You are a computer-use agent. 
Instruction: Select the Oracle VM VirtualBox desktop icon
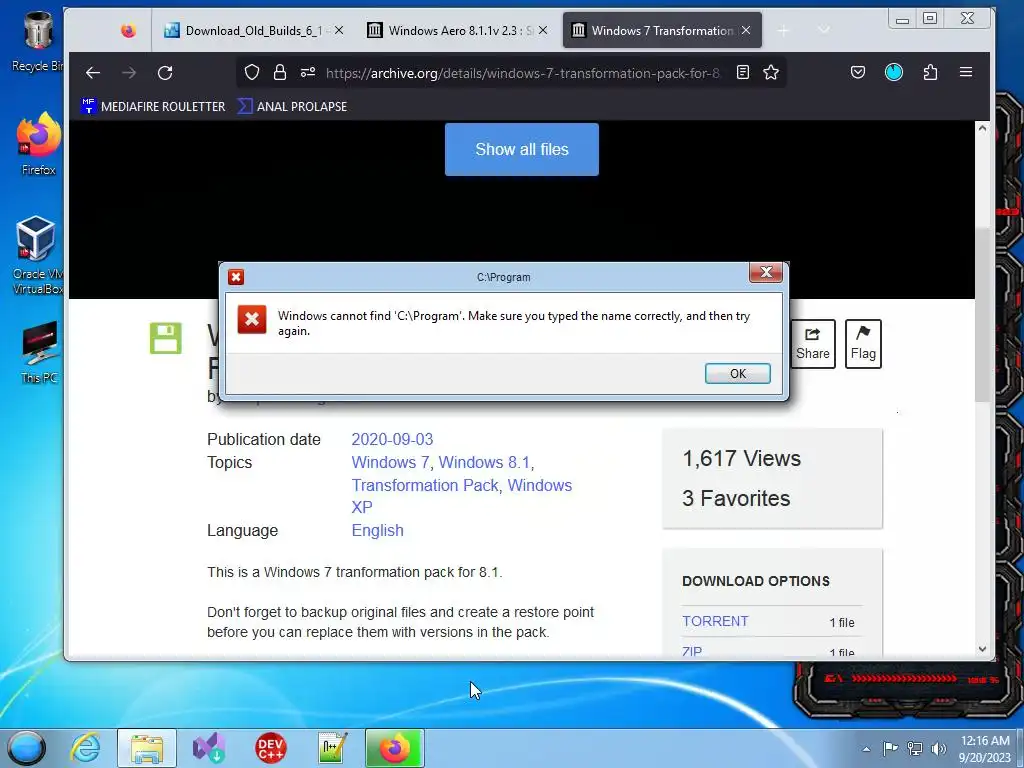37,255
